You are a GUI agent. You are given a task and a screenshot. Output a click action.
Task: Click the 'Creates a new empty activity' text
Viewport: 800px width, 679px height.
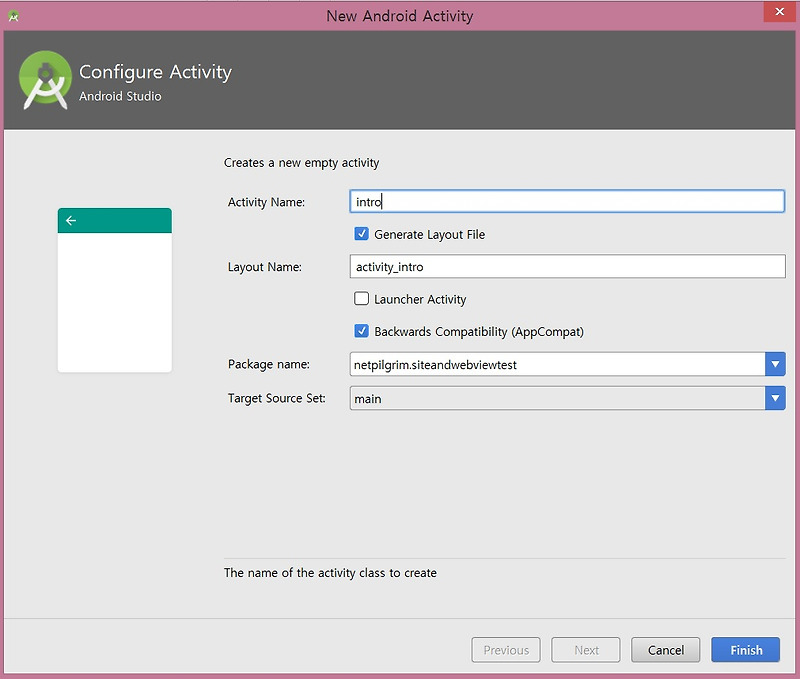click(301, 163)
